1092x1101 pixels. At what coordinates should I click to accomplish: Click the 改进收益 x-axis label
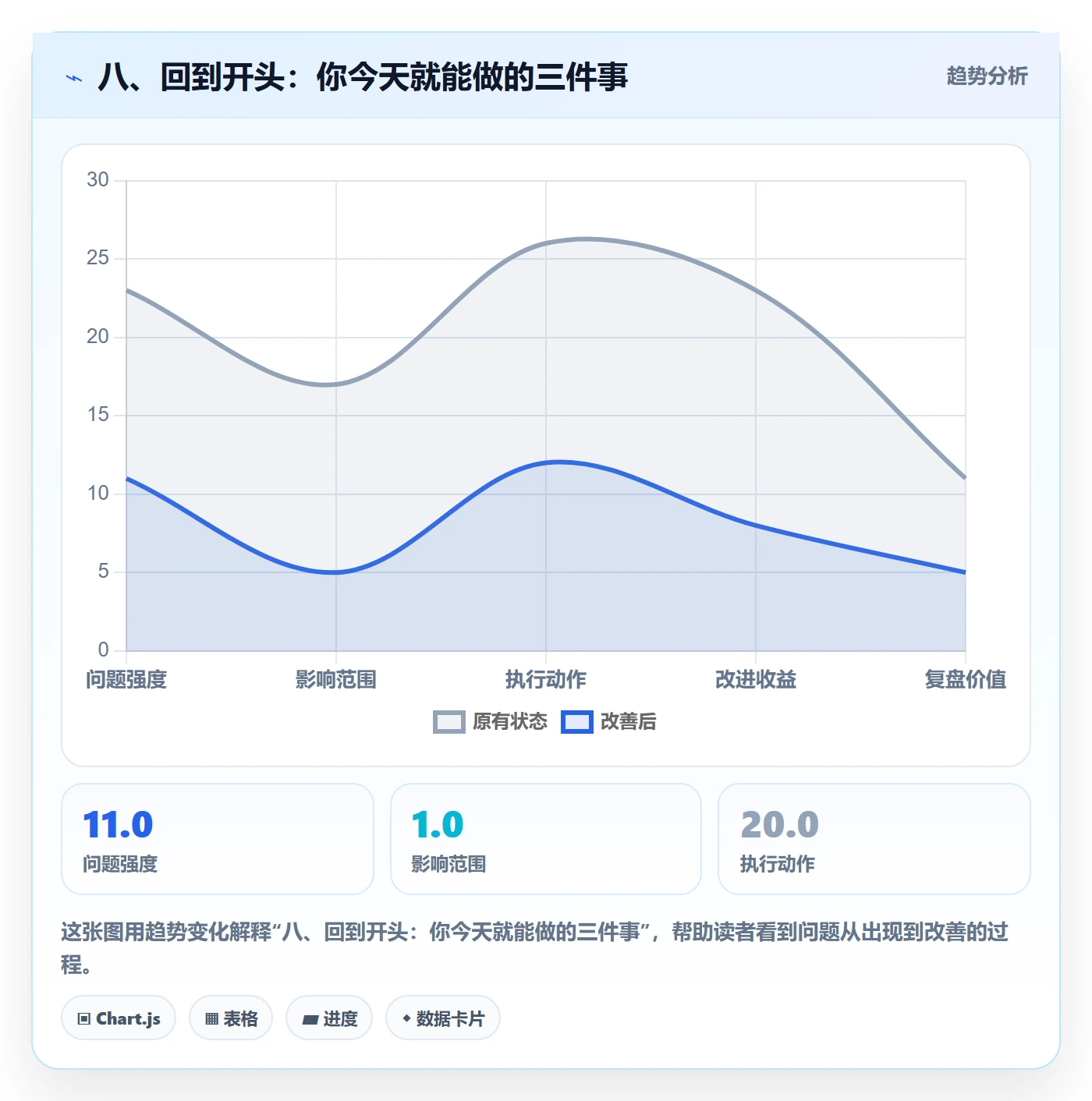point(756,680)
